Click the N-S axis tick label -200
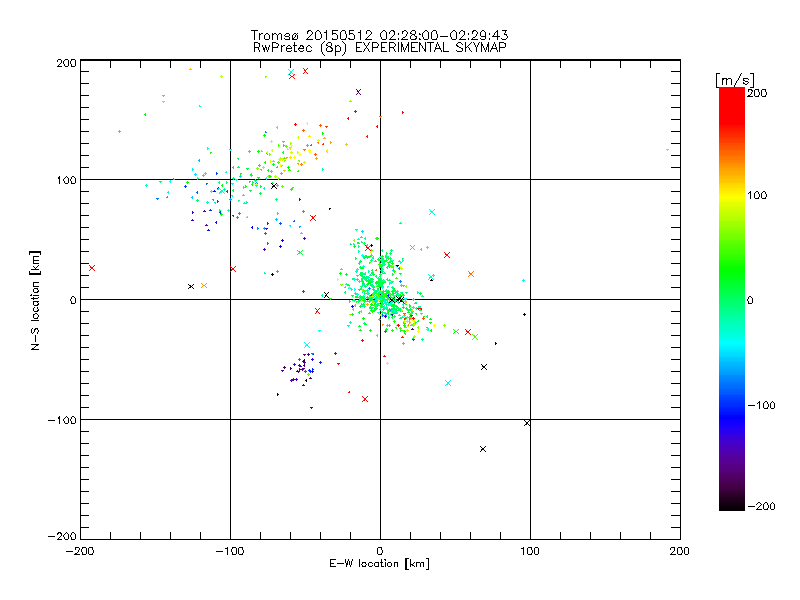 (62, 537)
